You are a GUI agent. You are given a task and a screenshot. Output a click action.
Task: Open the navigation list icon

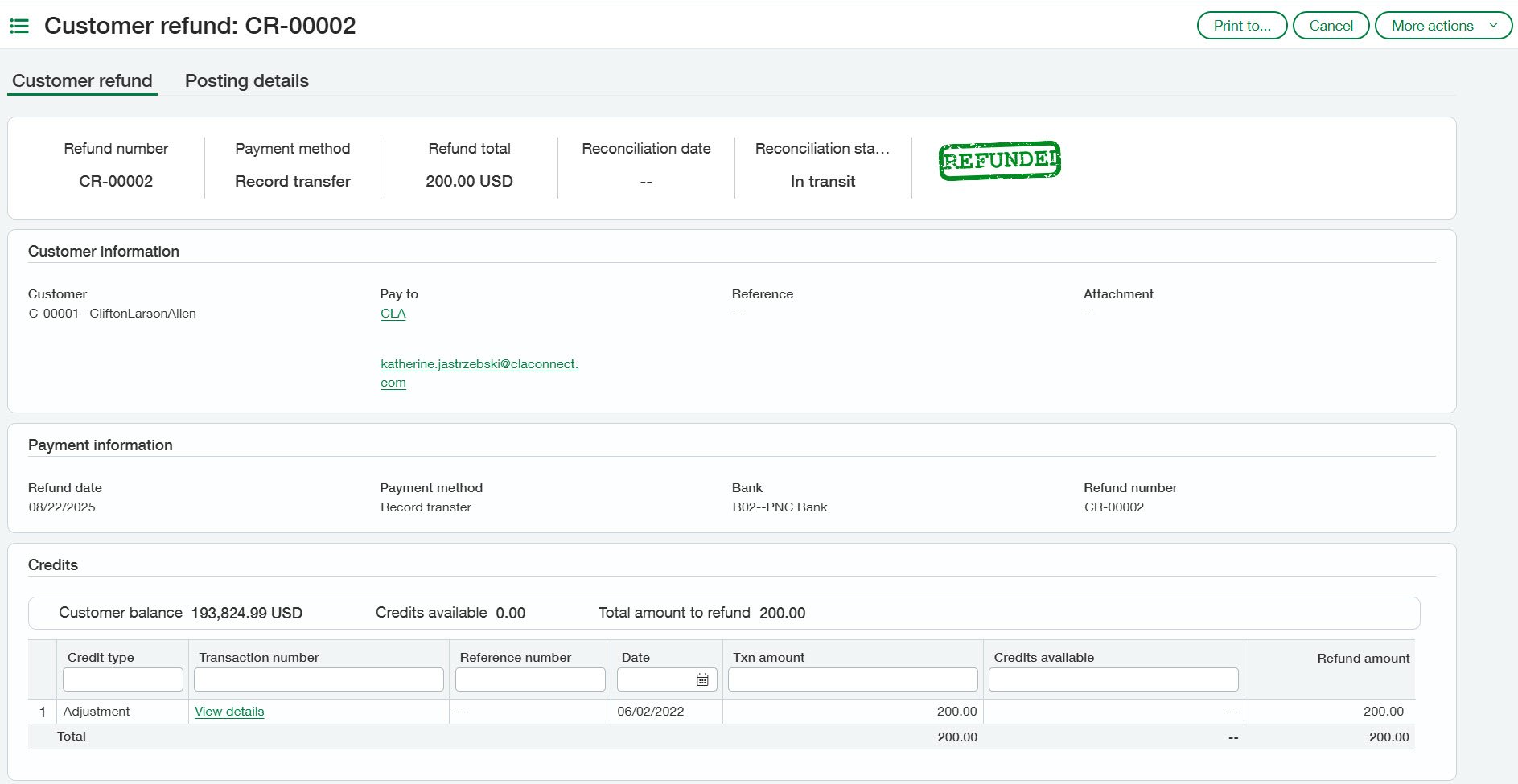(x=20, y=25)
